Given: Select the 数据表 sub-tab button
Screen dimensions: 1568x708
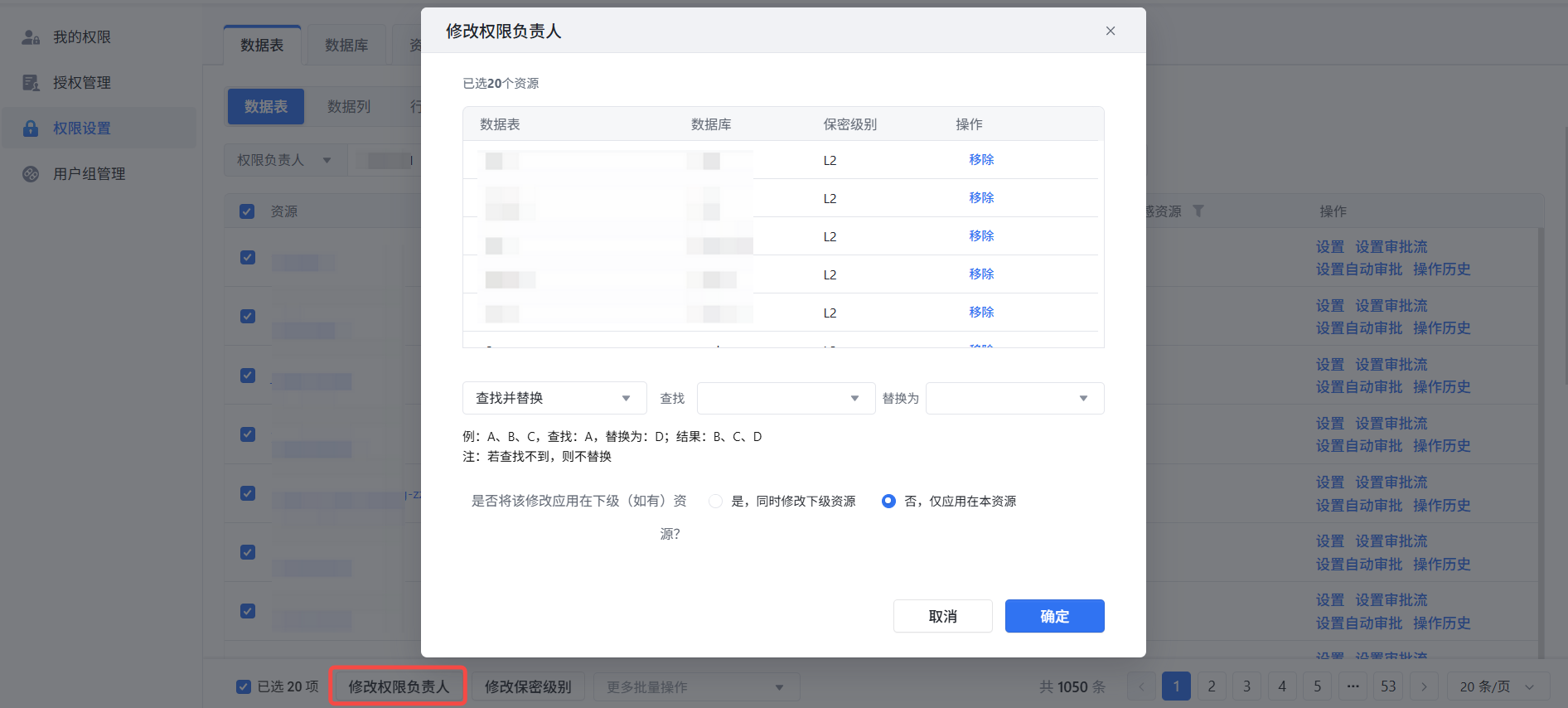Looking at the screenshot, I should (x=266, y=106).
